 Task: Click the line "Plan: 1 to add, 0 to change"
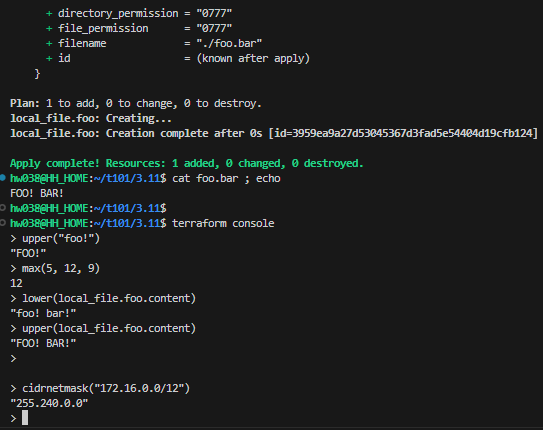point(93,104)
